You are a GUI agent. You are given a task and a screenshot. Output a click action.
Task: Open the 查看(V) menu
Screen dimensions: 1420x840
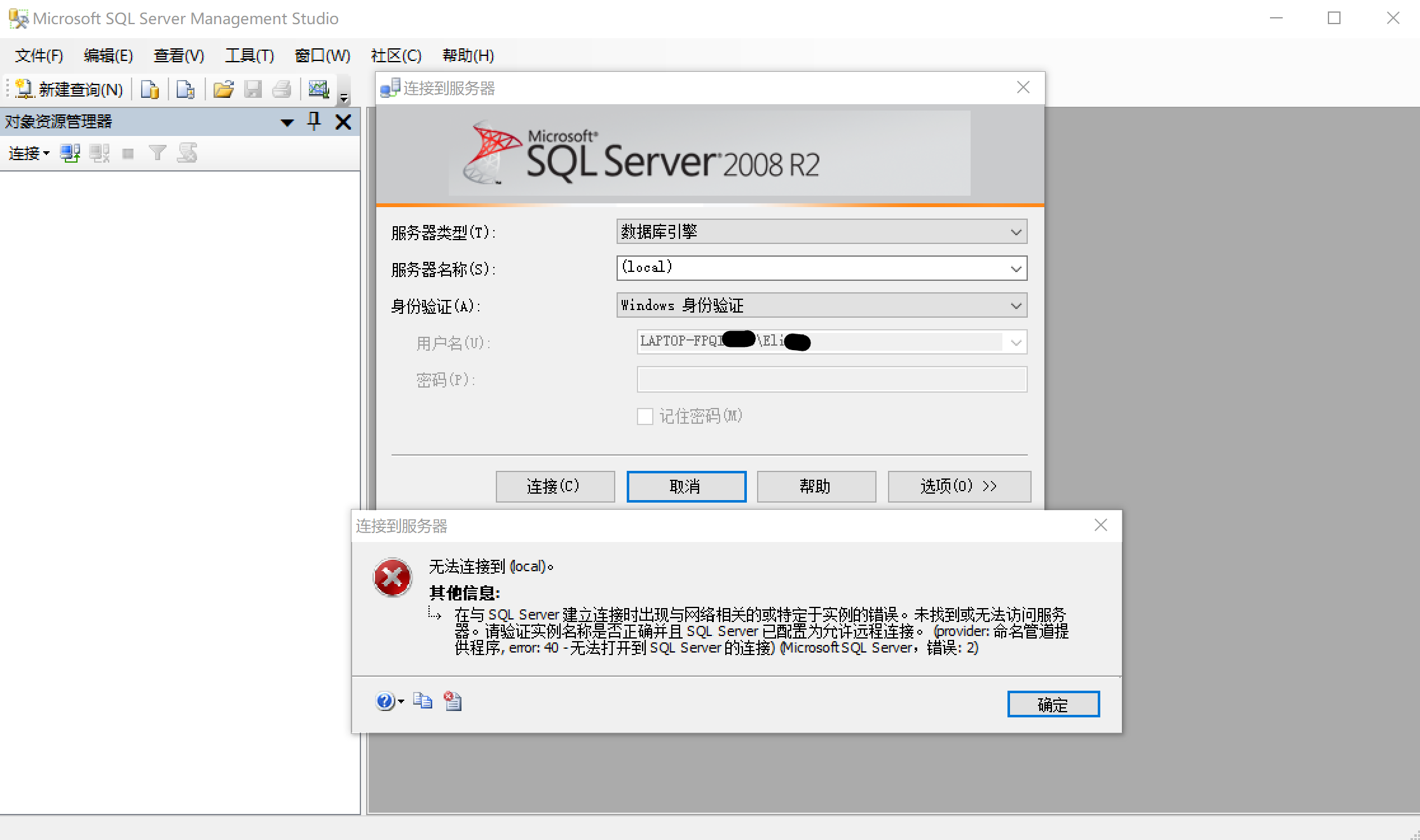click(x=179, y=56)
